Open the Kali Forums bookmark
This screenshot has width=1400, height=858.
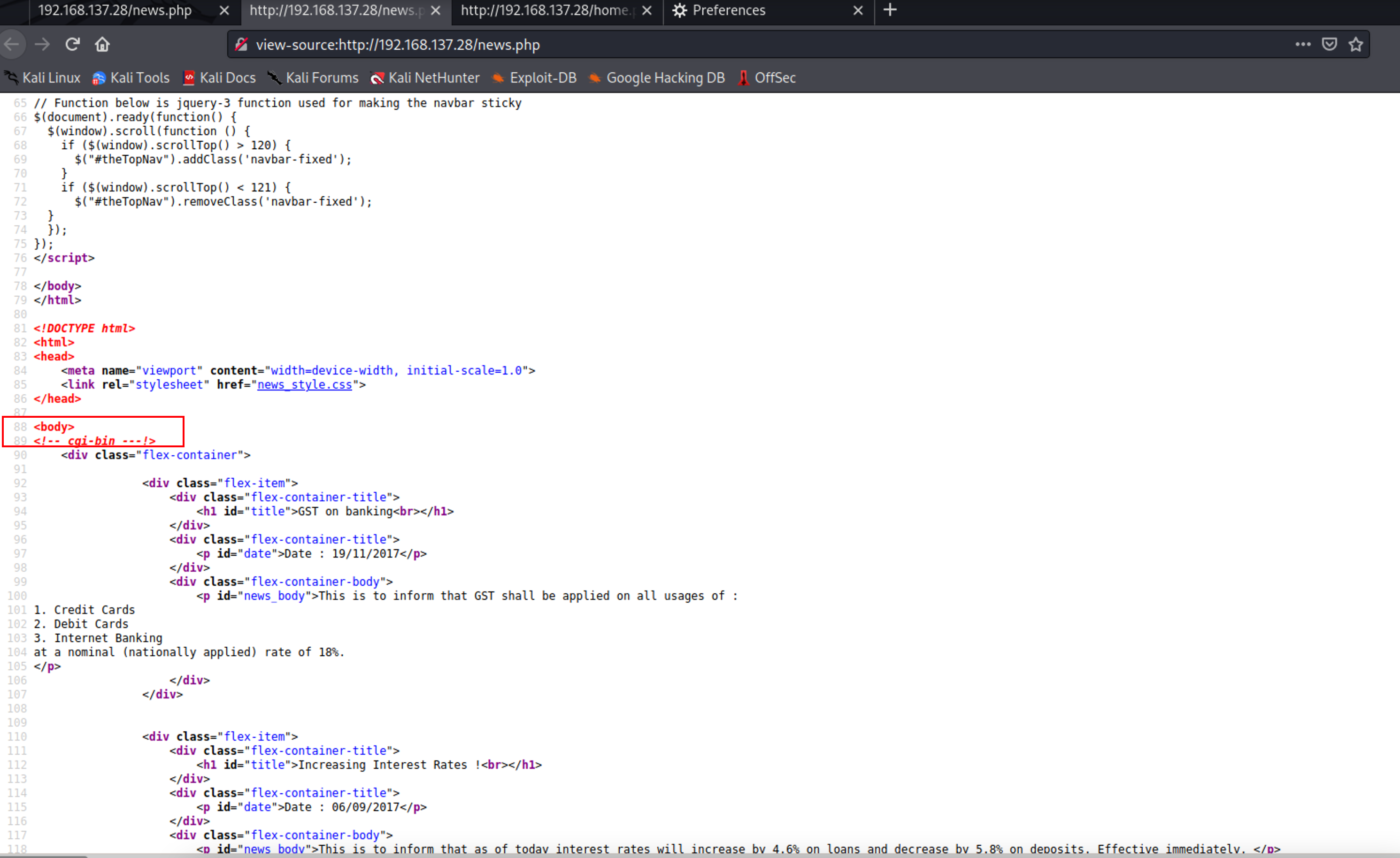[x=313, y=78]
